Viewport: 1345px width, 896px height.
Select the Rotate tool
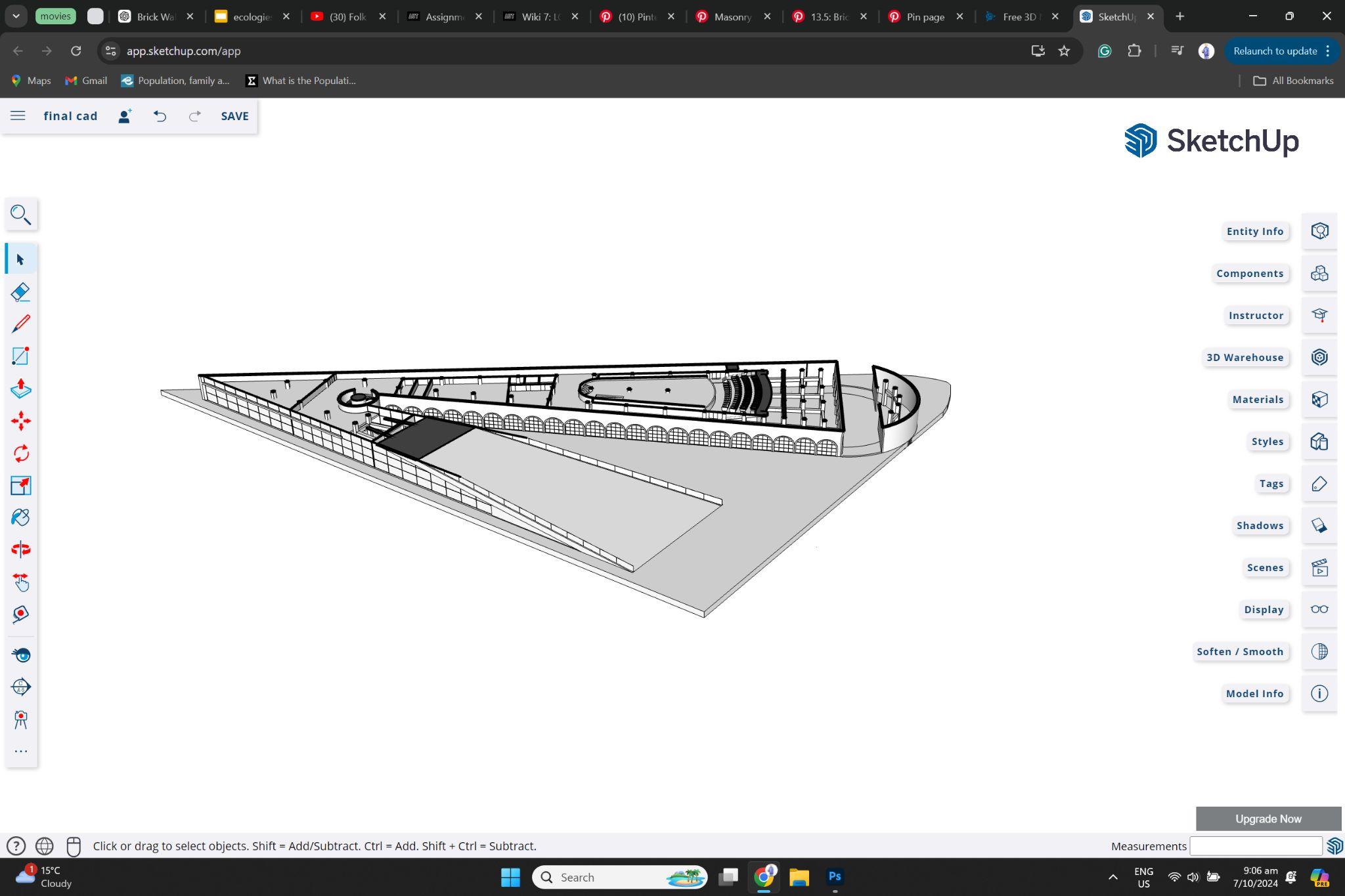pos(20,453)
